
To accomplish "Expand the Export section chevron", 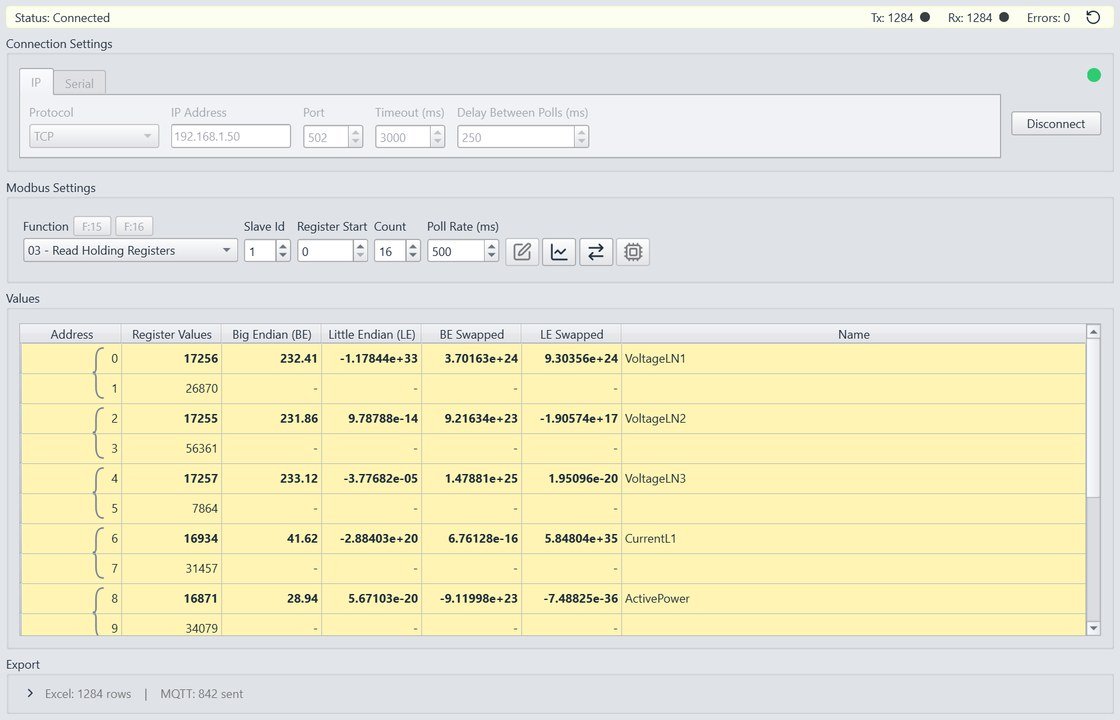I will [x=30, y=694].
